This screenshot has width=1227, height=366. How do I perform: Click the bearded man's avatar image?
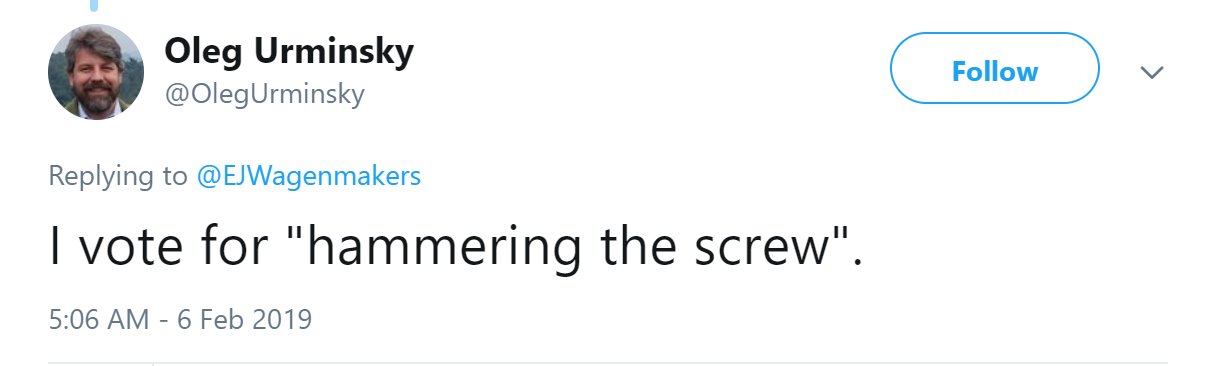[x=96, y=72]
